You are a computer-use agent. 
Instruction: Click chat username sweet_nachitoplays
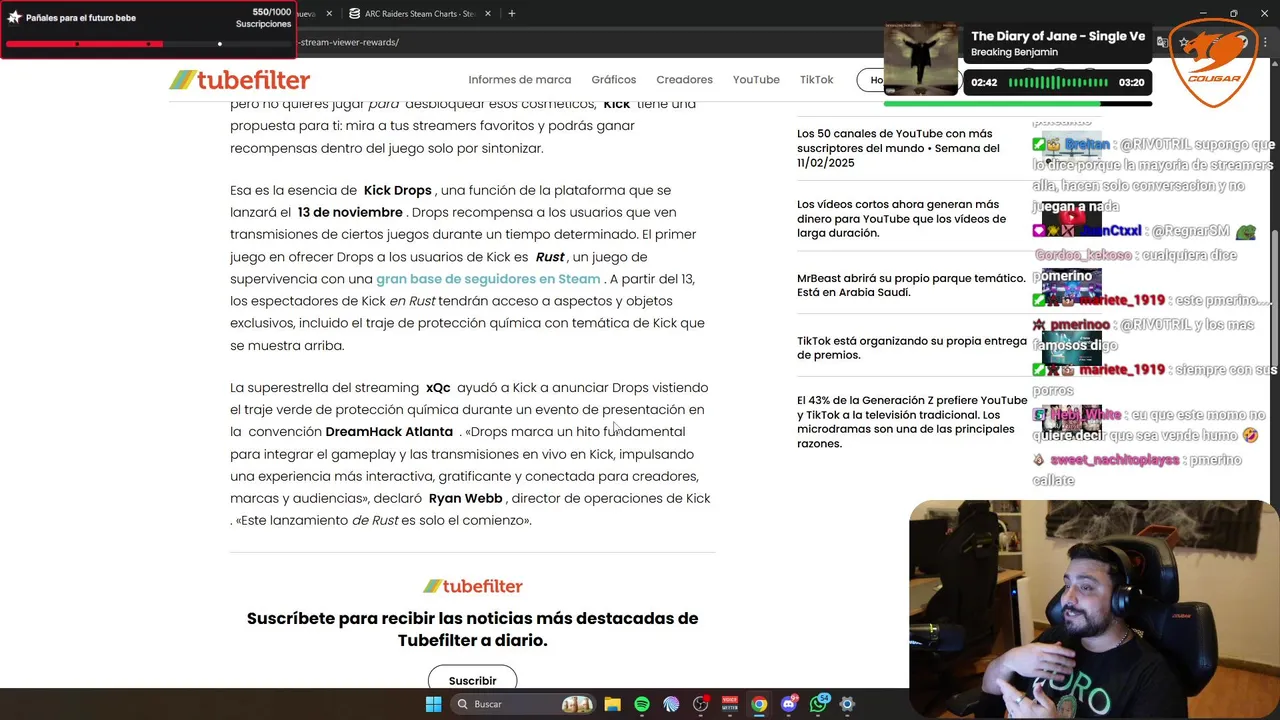click(1114, 460)
